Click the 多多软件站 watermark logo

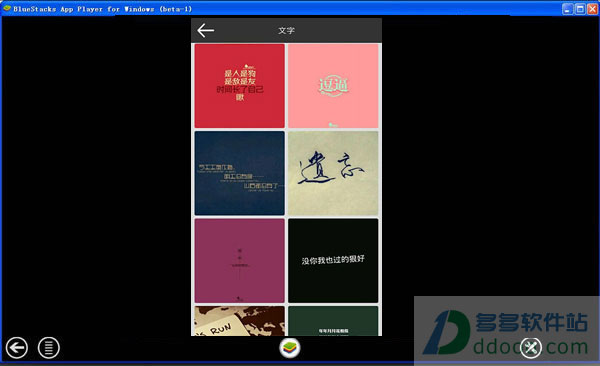point(505,332)
